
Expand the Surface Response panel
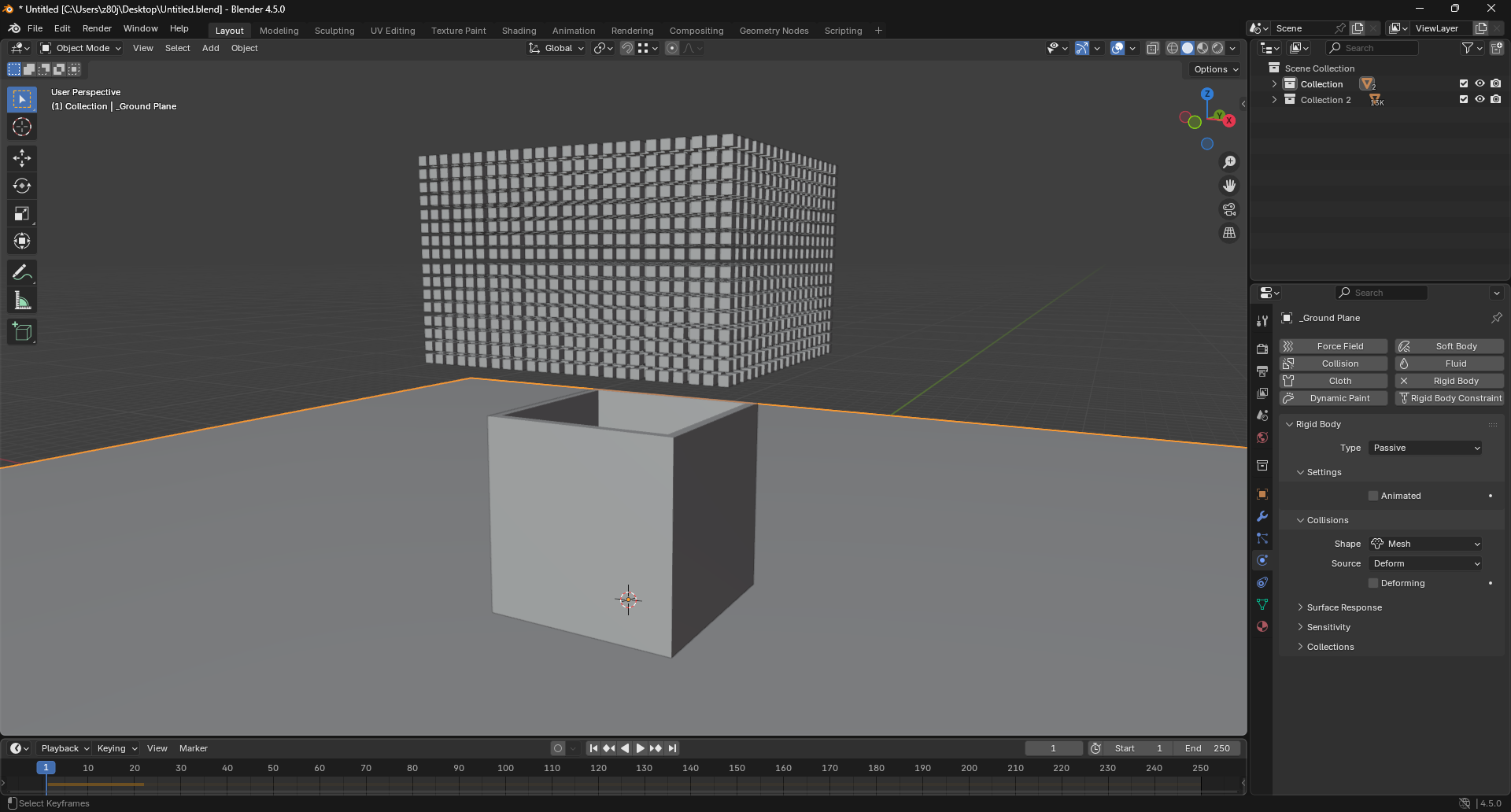coord(1344,607)
